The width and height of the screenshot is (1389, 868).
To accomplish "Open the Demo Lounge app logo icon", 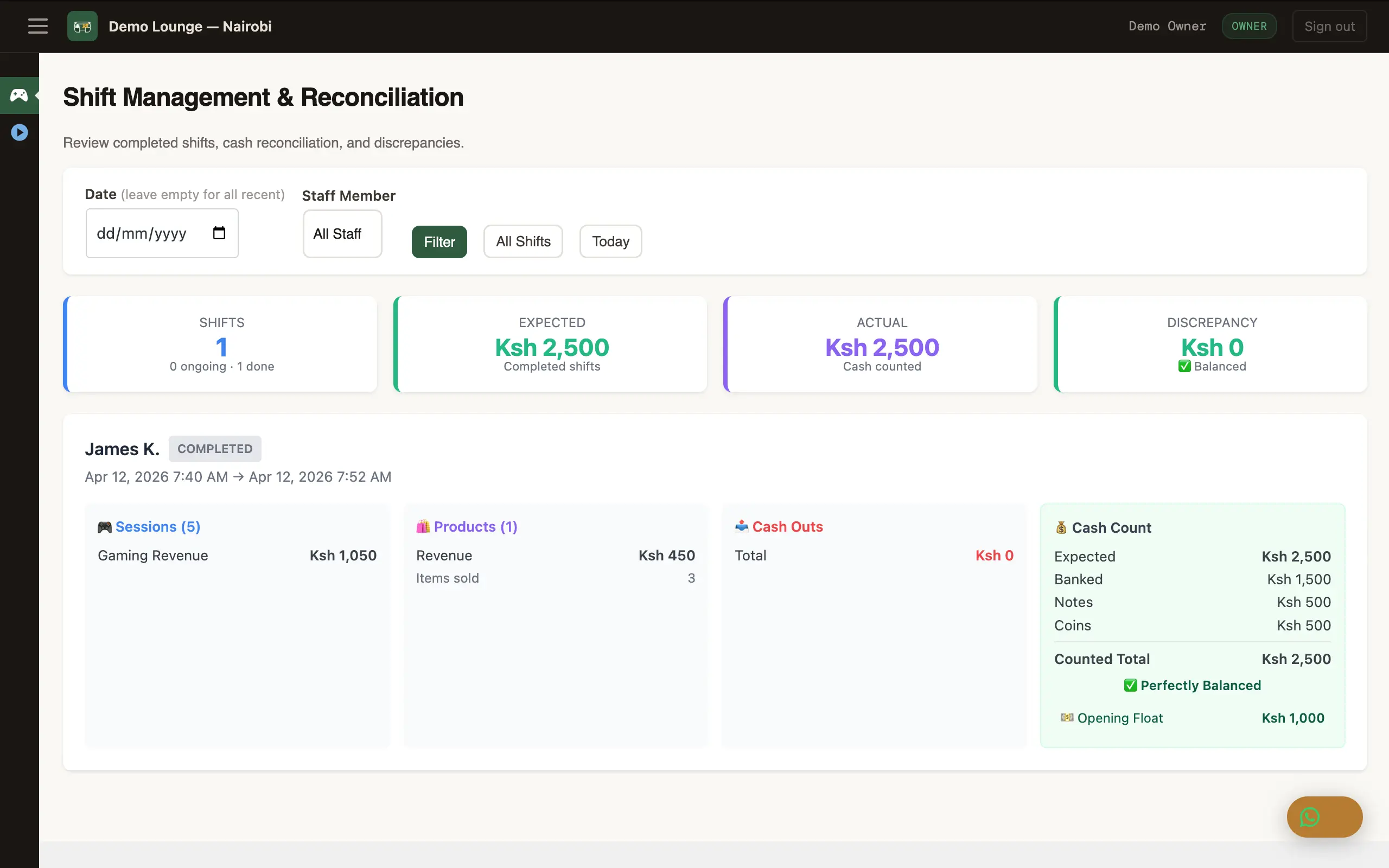I will tap(81, 26).
